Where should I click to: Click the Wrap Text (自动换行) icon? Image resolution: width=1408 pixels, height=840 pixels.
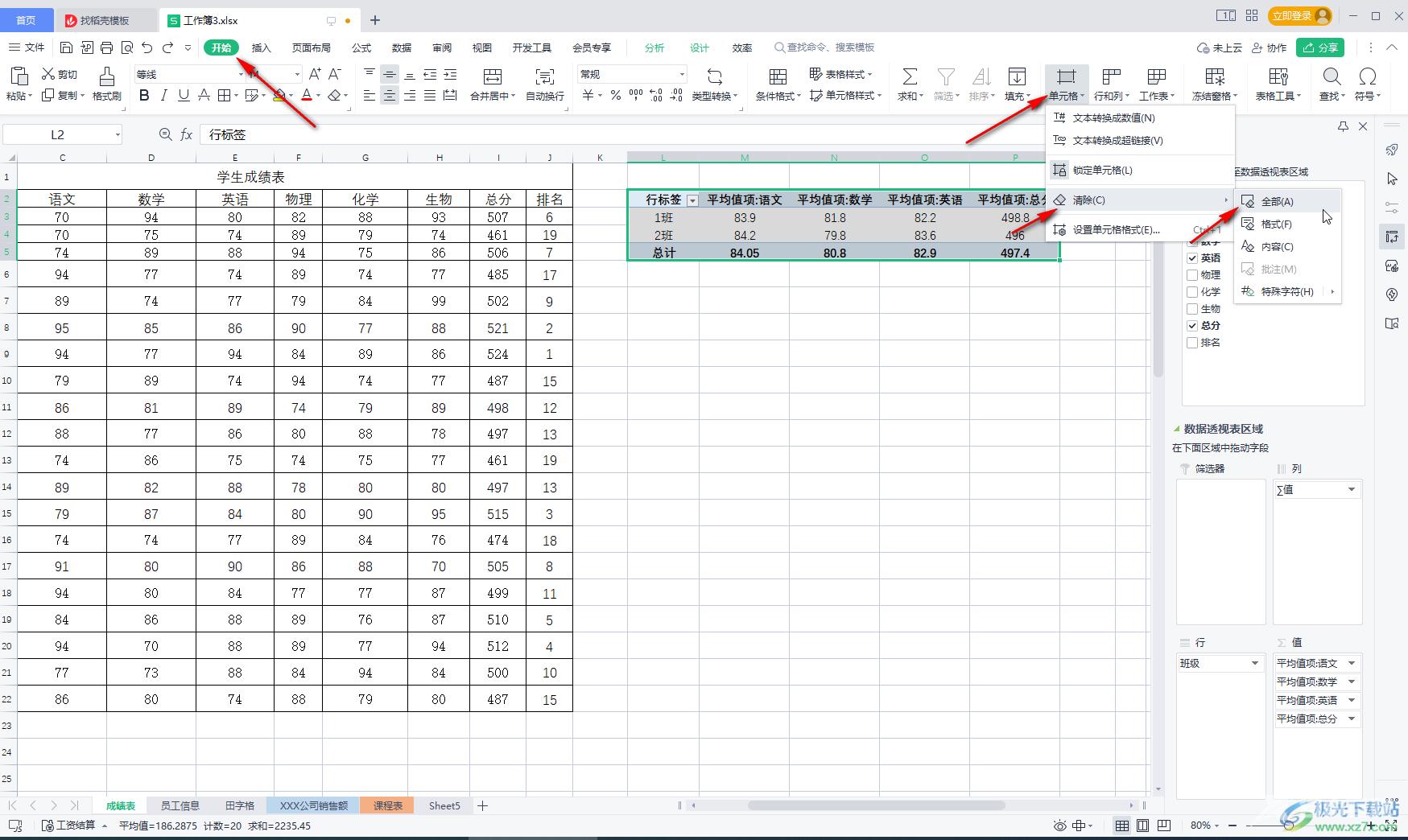pos(545,76)
